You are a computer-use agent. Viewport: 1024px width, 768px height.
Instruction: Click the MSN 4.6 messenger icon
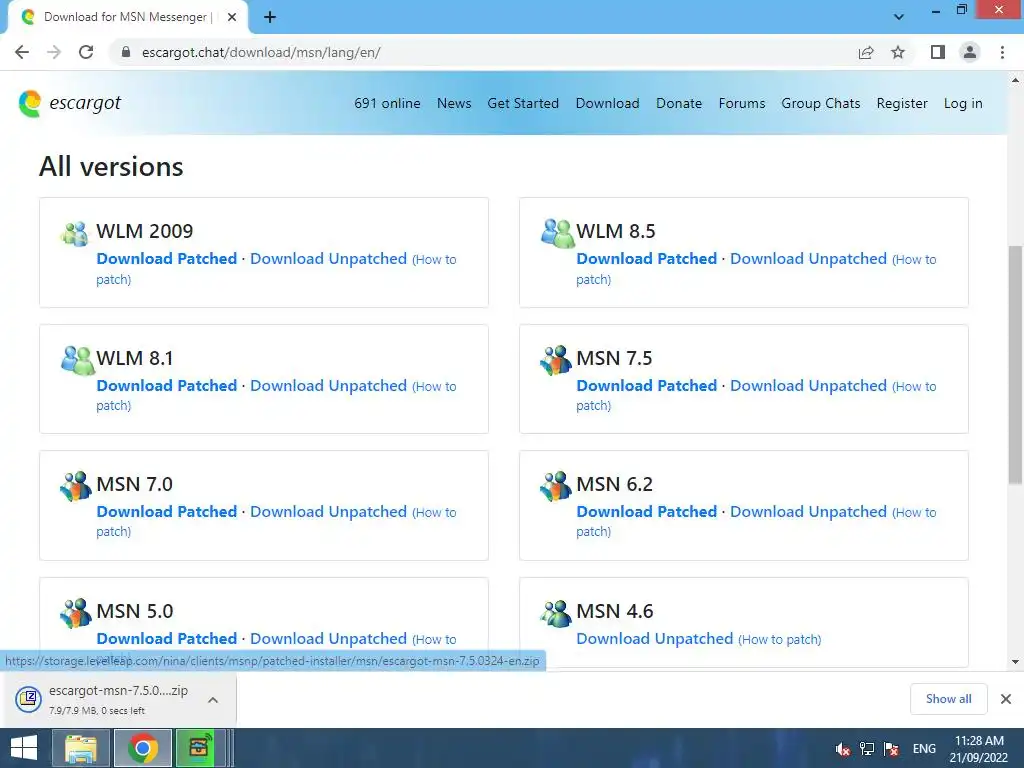pyautogui.click(x=556, y=613)
